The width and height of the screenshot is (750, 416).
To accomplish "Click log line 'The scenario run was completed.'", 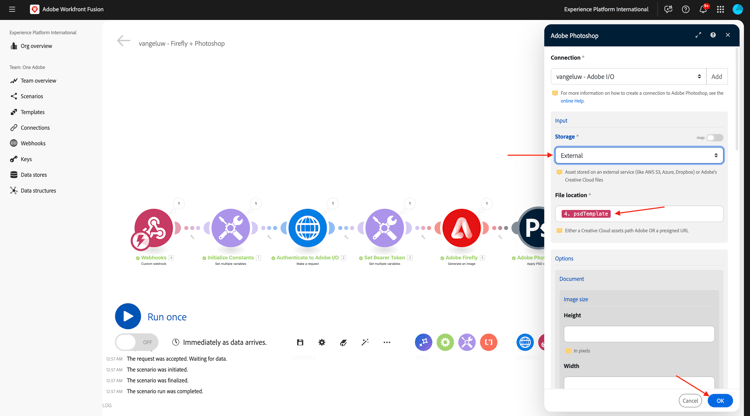I will [165, 391].
